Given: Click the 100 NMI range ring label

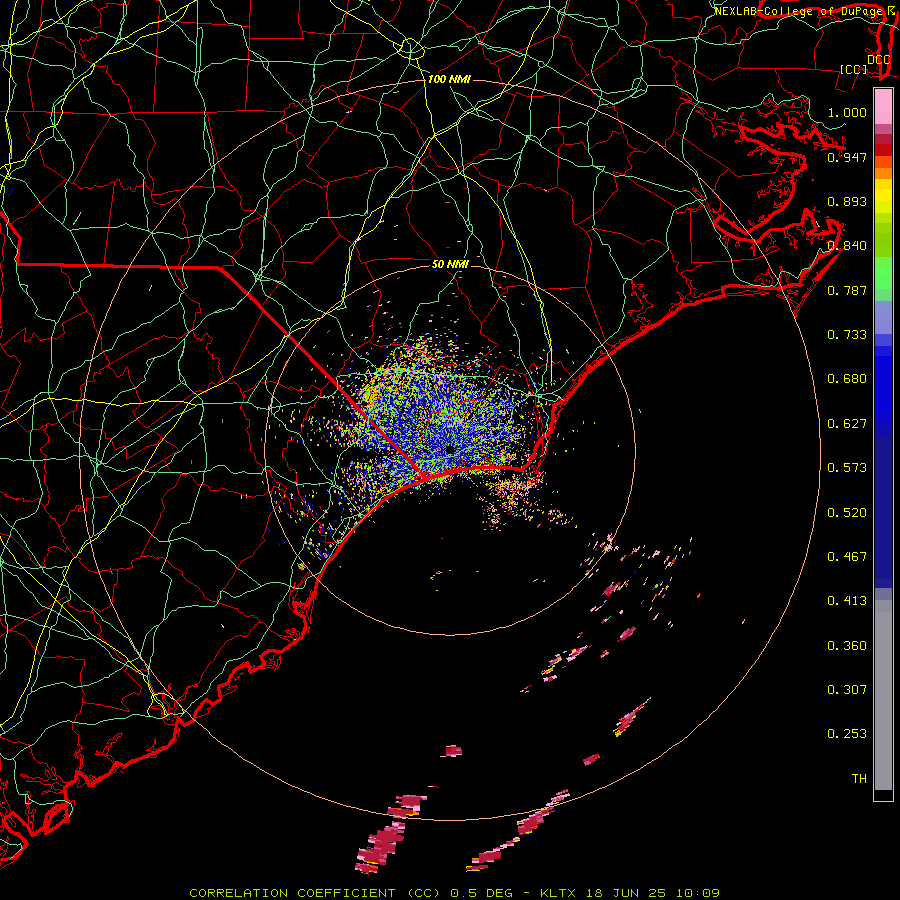Looking at the screenshot, I should [x=449, y=79].
